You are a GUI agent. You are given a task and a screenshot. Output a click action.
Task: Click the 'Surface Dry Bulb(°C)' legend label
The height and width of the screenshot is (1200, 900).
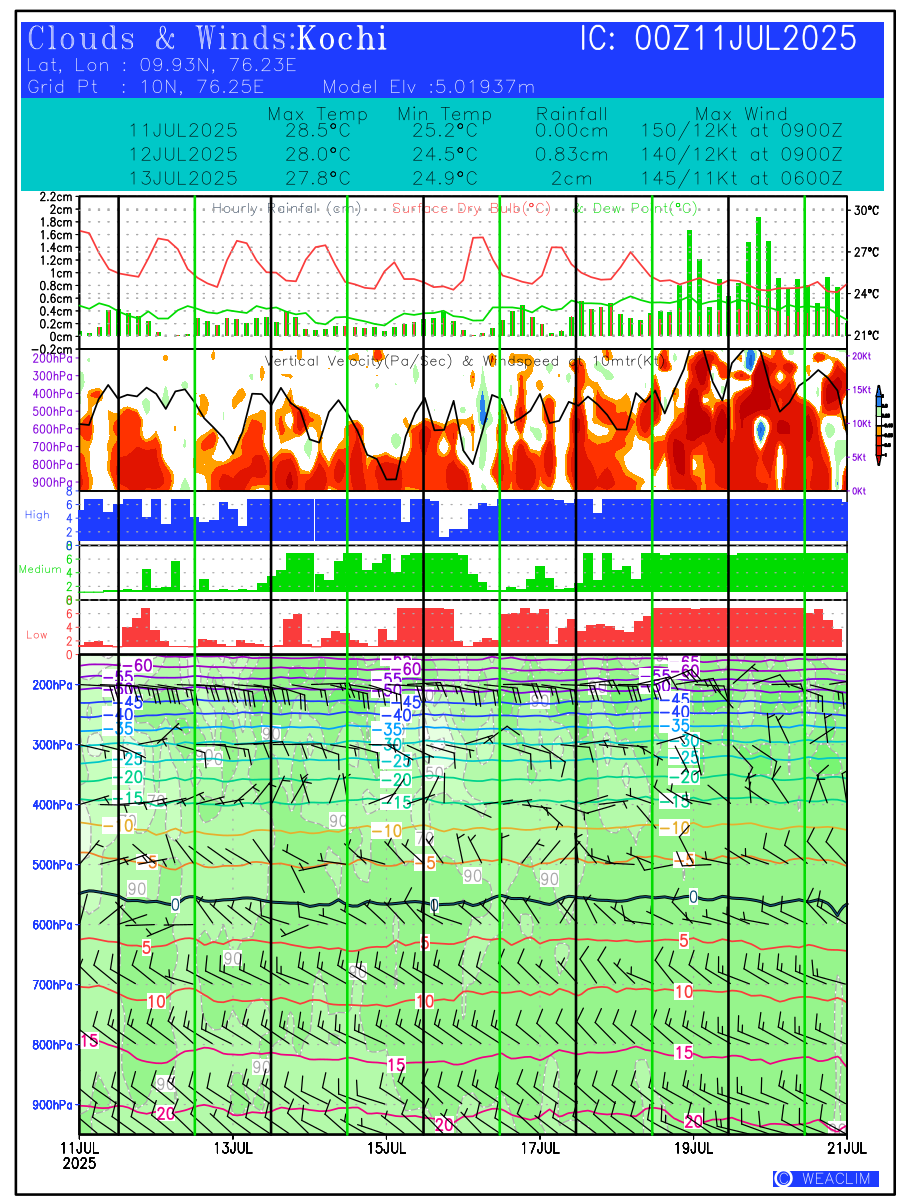(471, 208)
